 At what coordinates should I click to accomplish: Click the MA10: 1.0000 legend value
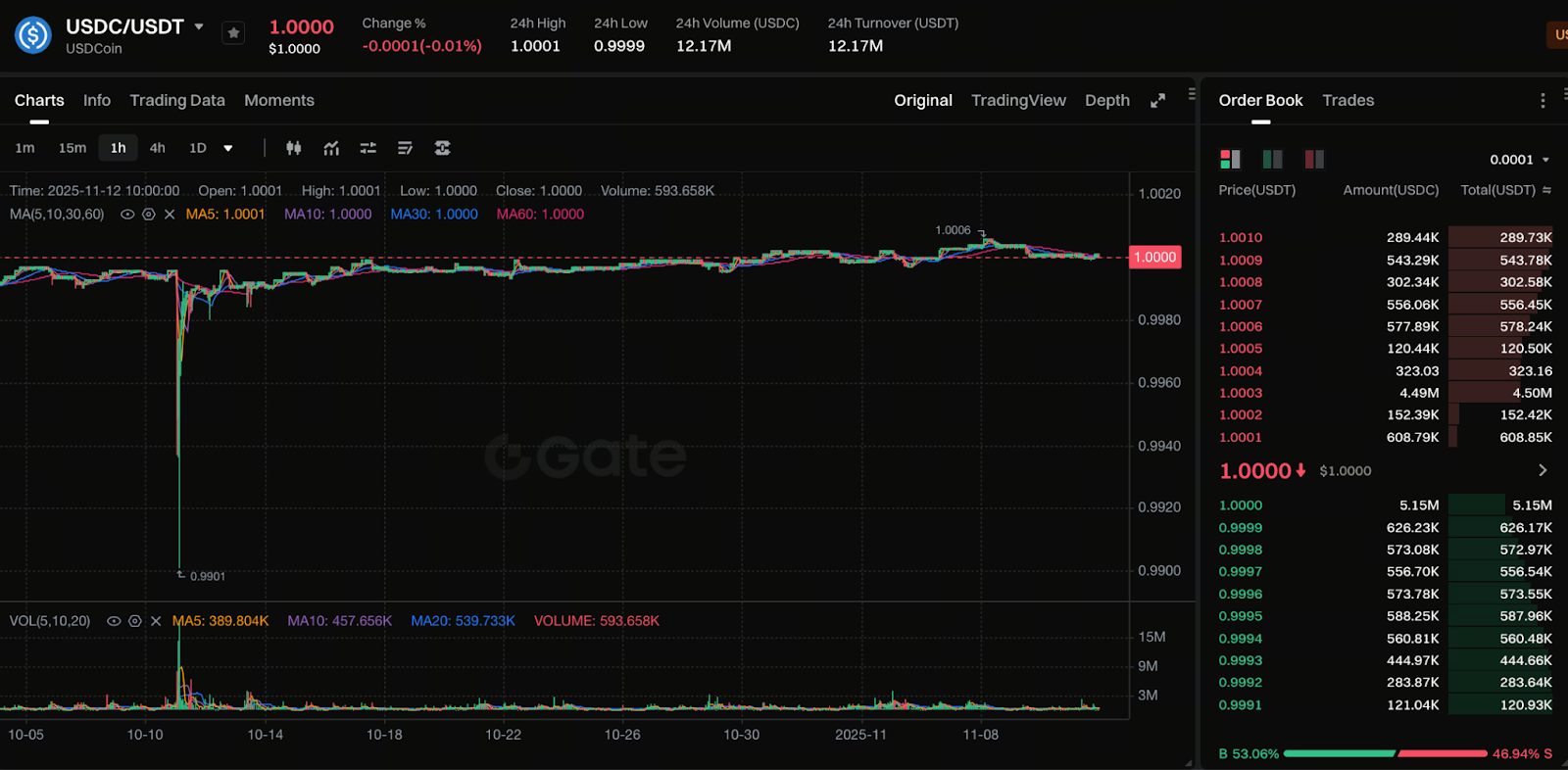pyautogui.click(x=328, y=215)
